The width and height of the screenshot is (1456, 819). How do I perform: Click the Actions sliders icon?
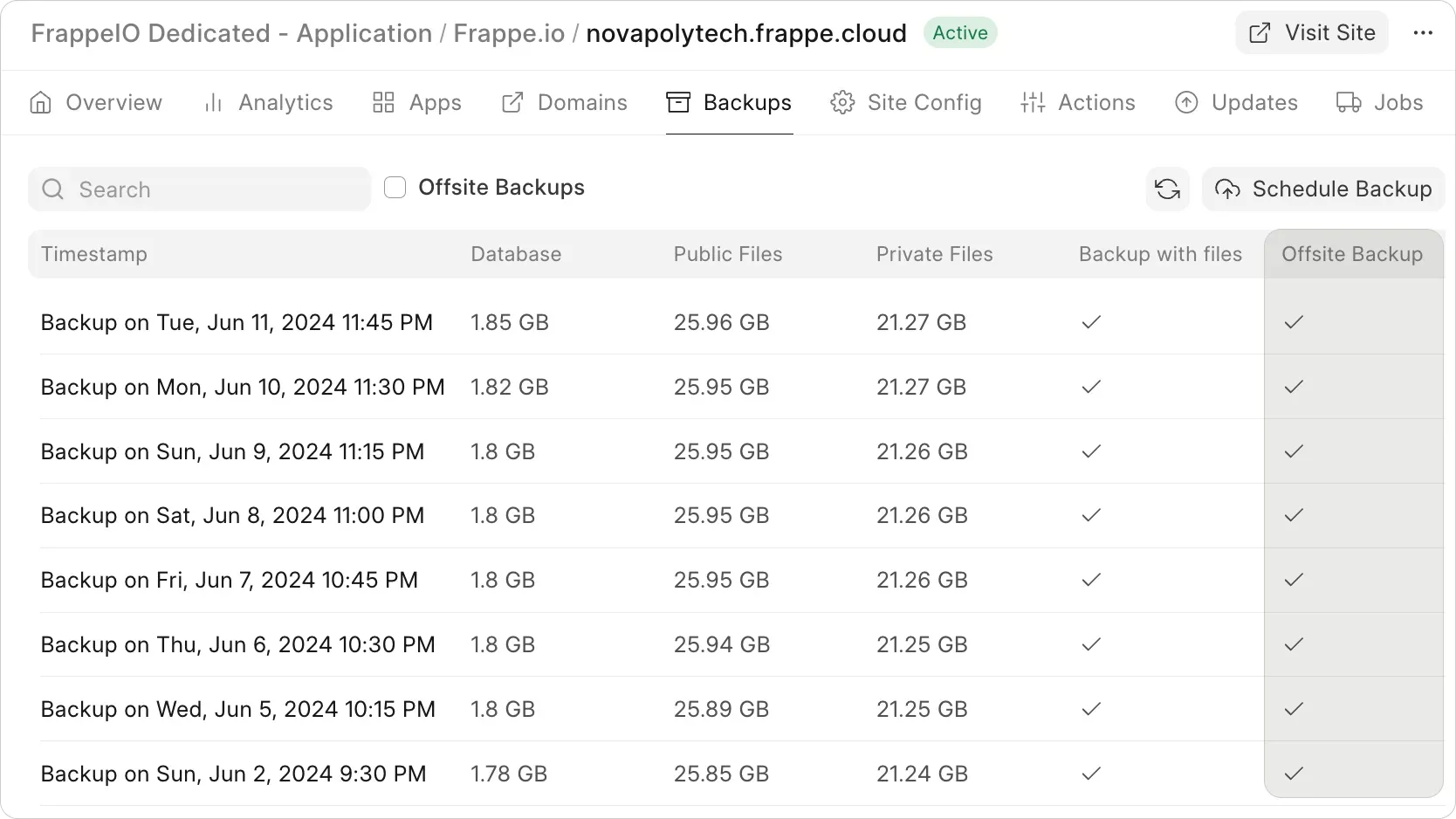[x=1032, y=102]
